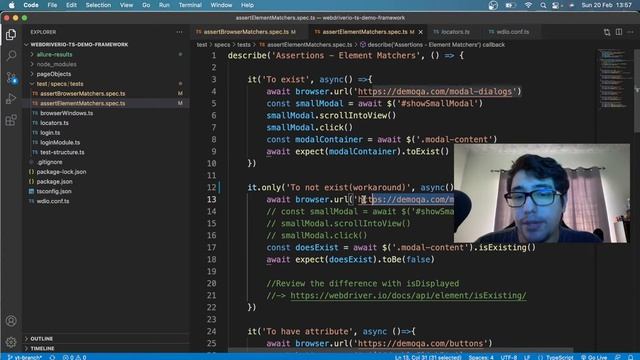Click battery status in menu bar
640x360 pixels.
point(510,5)
